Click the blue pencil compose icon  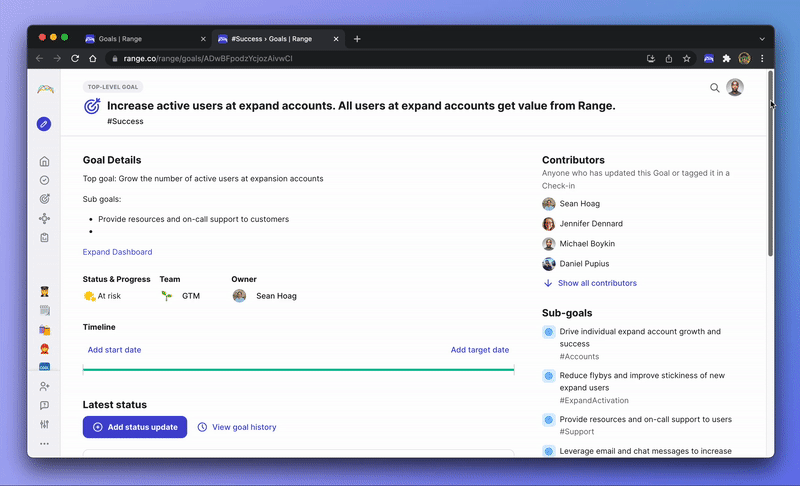pos(44,124)
